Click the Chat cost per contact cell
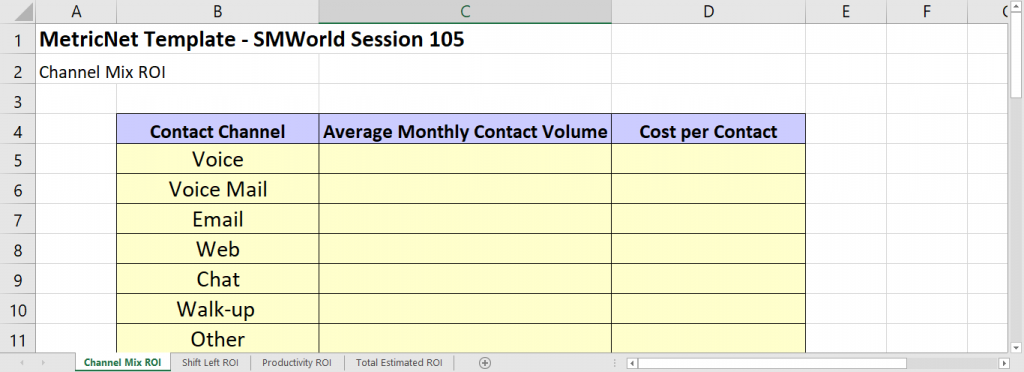Image resolution: width=1024 pixels, height=372 pixels. tap(709, 279)
